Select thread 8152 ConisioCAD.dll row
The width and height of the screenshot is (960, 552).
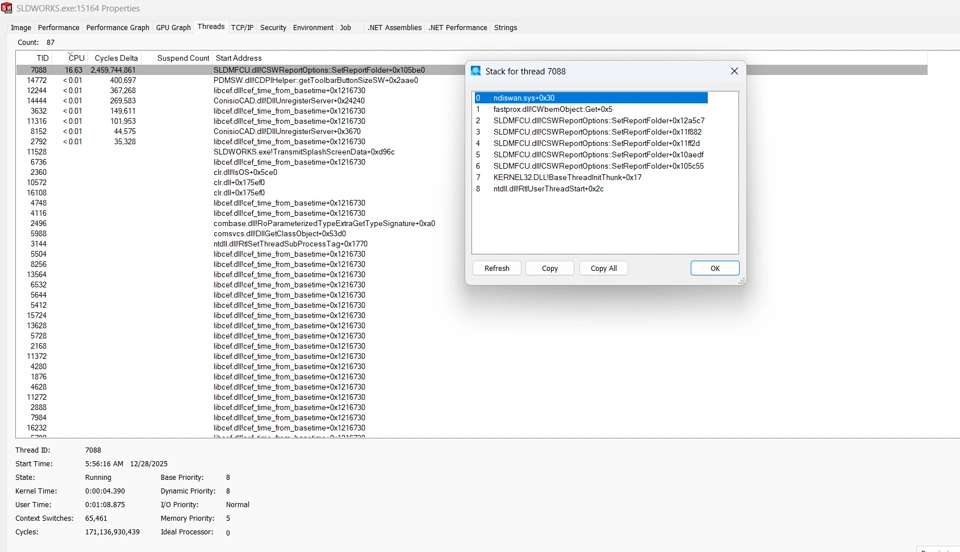(471, 132)
